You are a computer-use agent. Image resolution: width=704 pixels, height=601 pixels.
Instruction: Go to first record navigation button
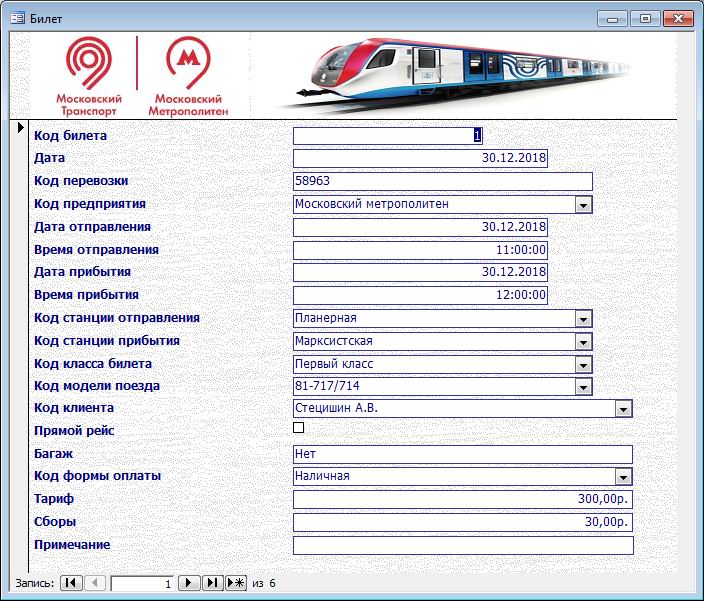(x=72, y=583)
